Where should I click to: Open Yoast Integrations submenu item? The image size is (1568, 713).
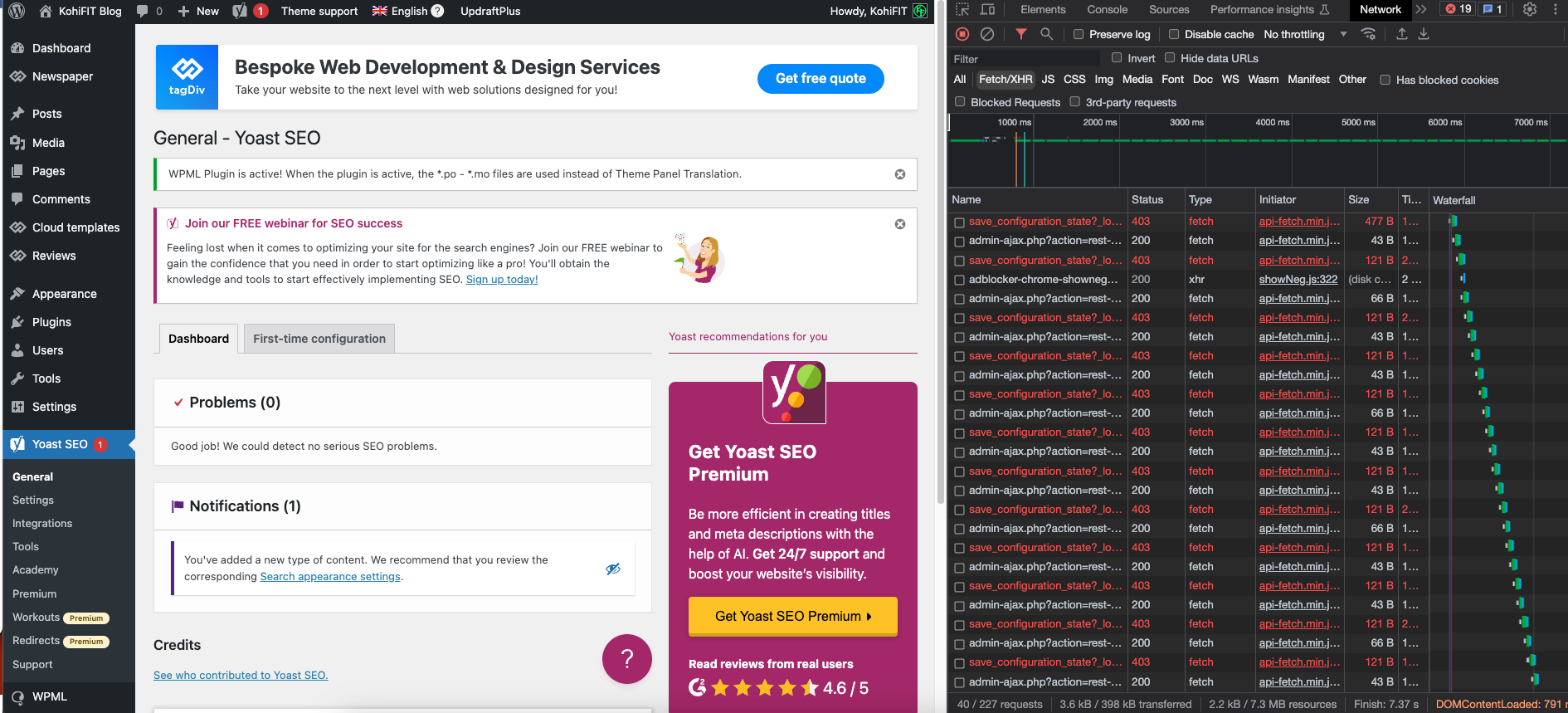coord(42,524)
